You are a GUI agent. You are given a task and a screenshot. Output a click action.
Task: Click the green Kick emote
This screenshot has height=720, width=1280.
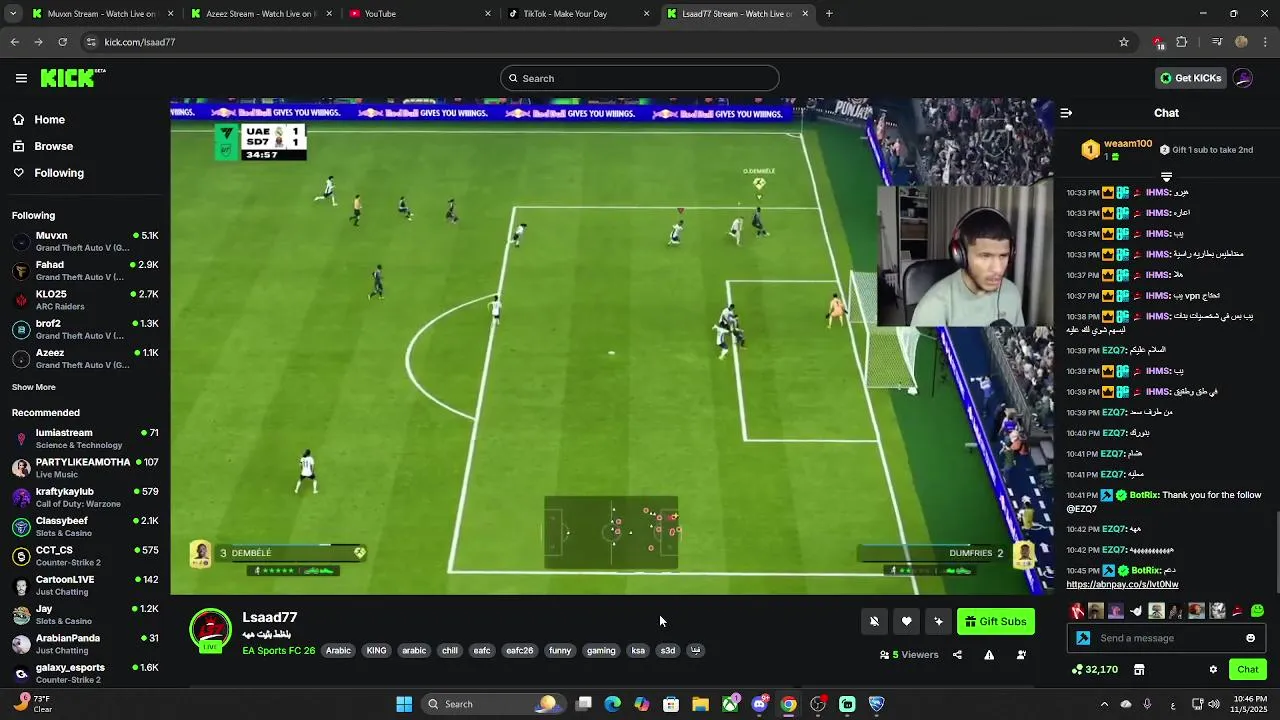click(1257, 611)
